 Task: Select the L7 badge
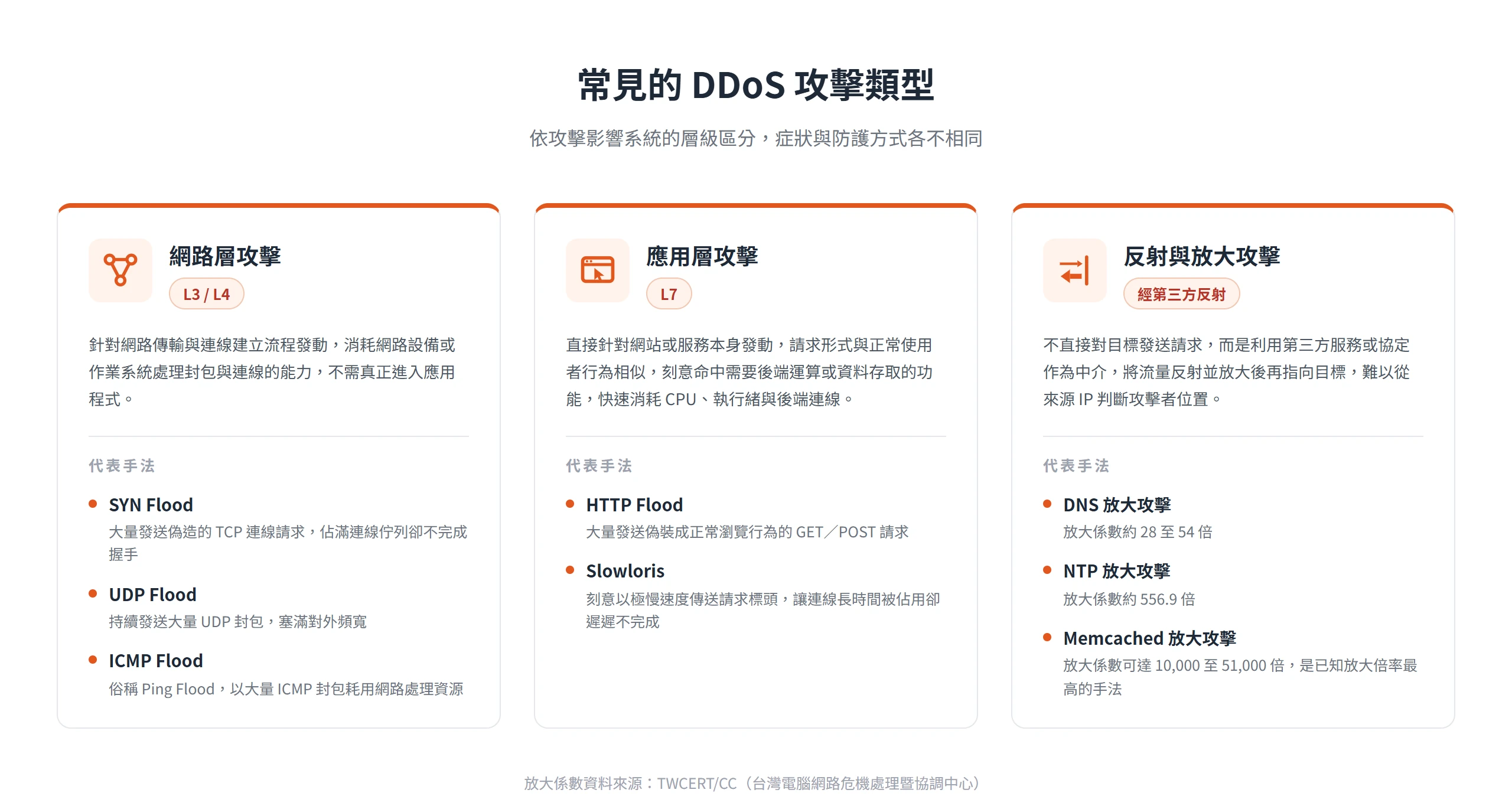[669, 294]
